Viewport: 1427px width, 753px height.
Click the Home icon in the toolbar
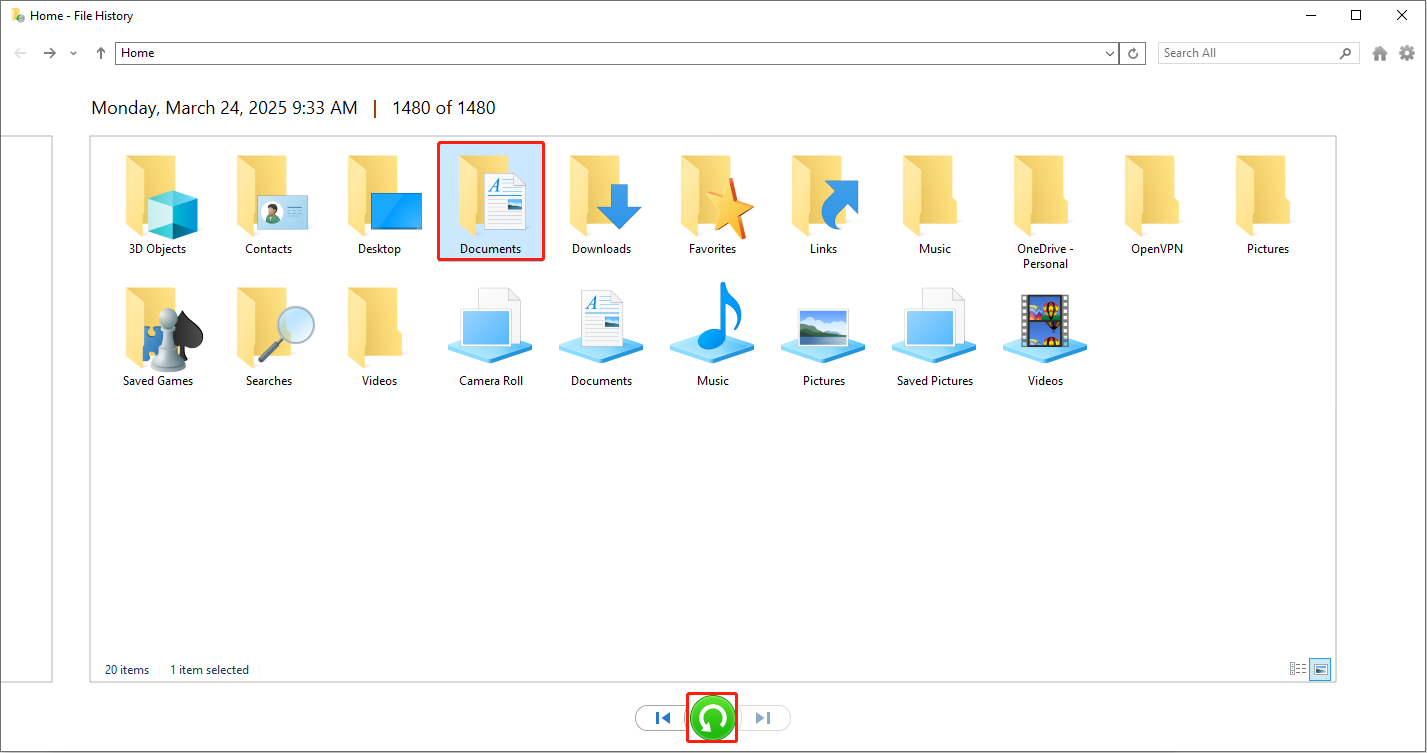1379,52
